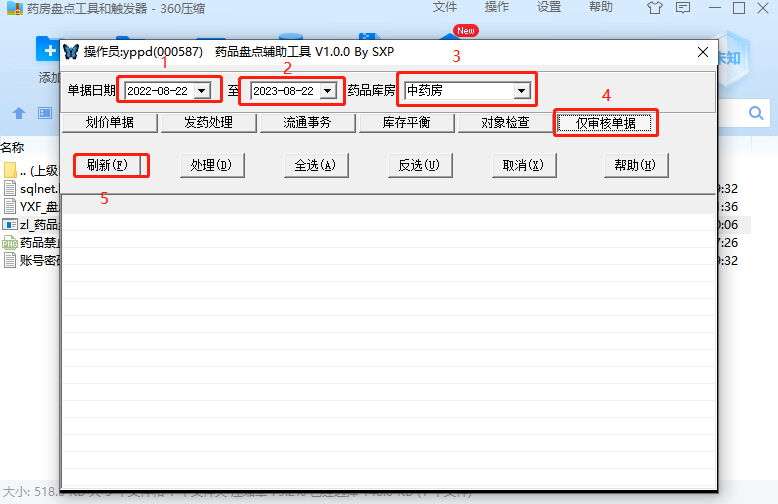Click the empty grid header row in dialog
The width and height of the screenshot is (778, 504).
point(389,205)
